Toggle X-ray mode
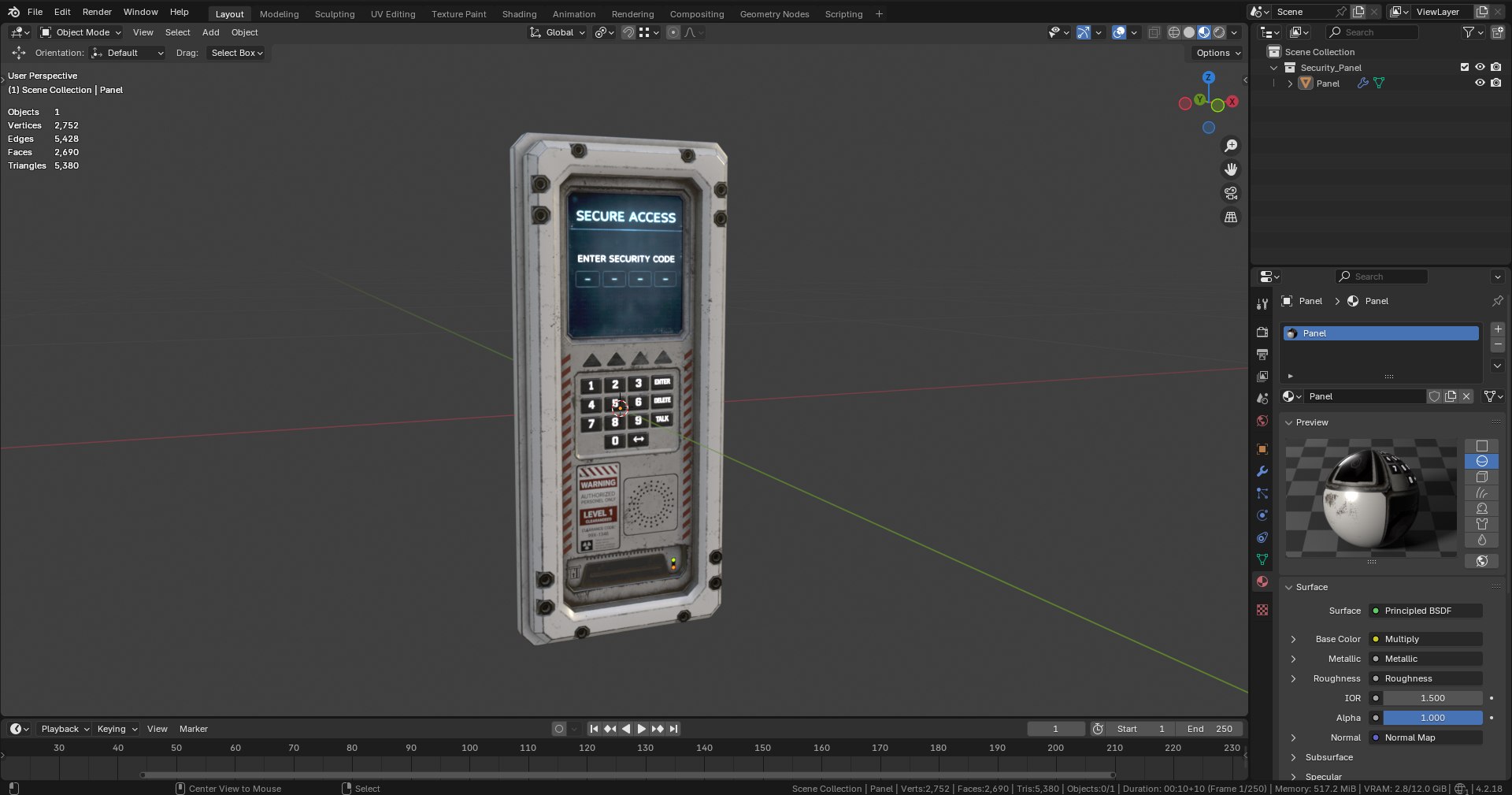 (1154, 32)
